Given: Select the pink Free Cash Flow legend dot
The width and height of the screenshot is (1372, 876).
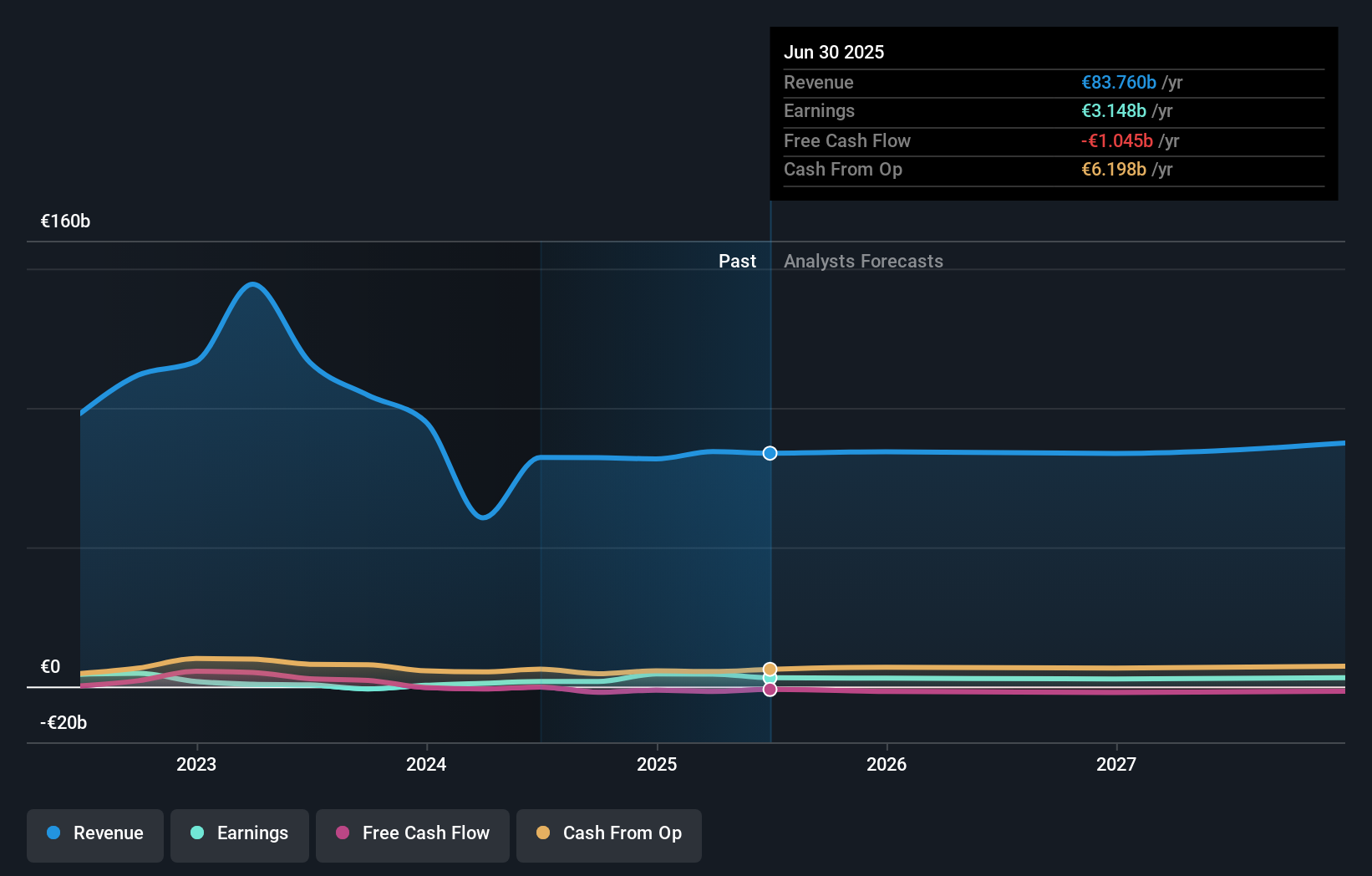Looking at the screenshot, I should [x=343, y=833].
